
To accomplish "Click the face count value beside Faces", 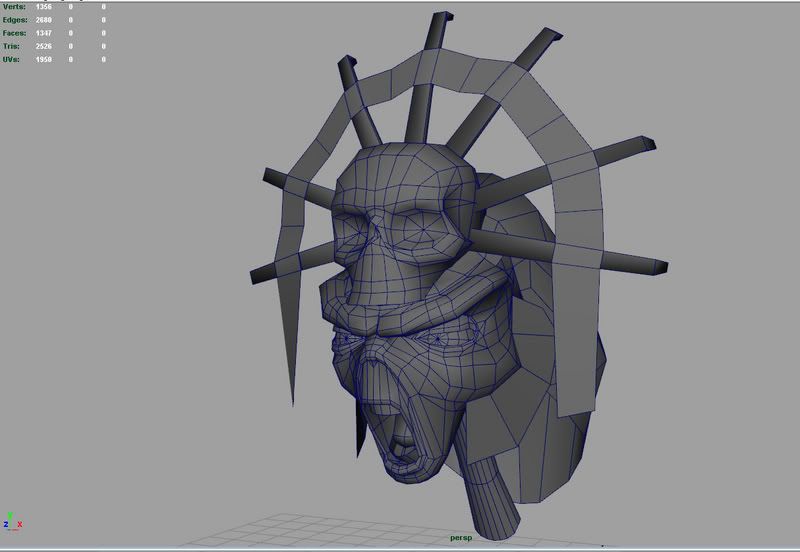I will (44, 33).
